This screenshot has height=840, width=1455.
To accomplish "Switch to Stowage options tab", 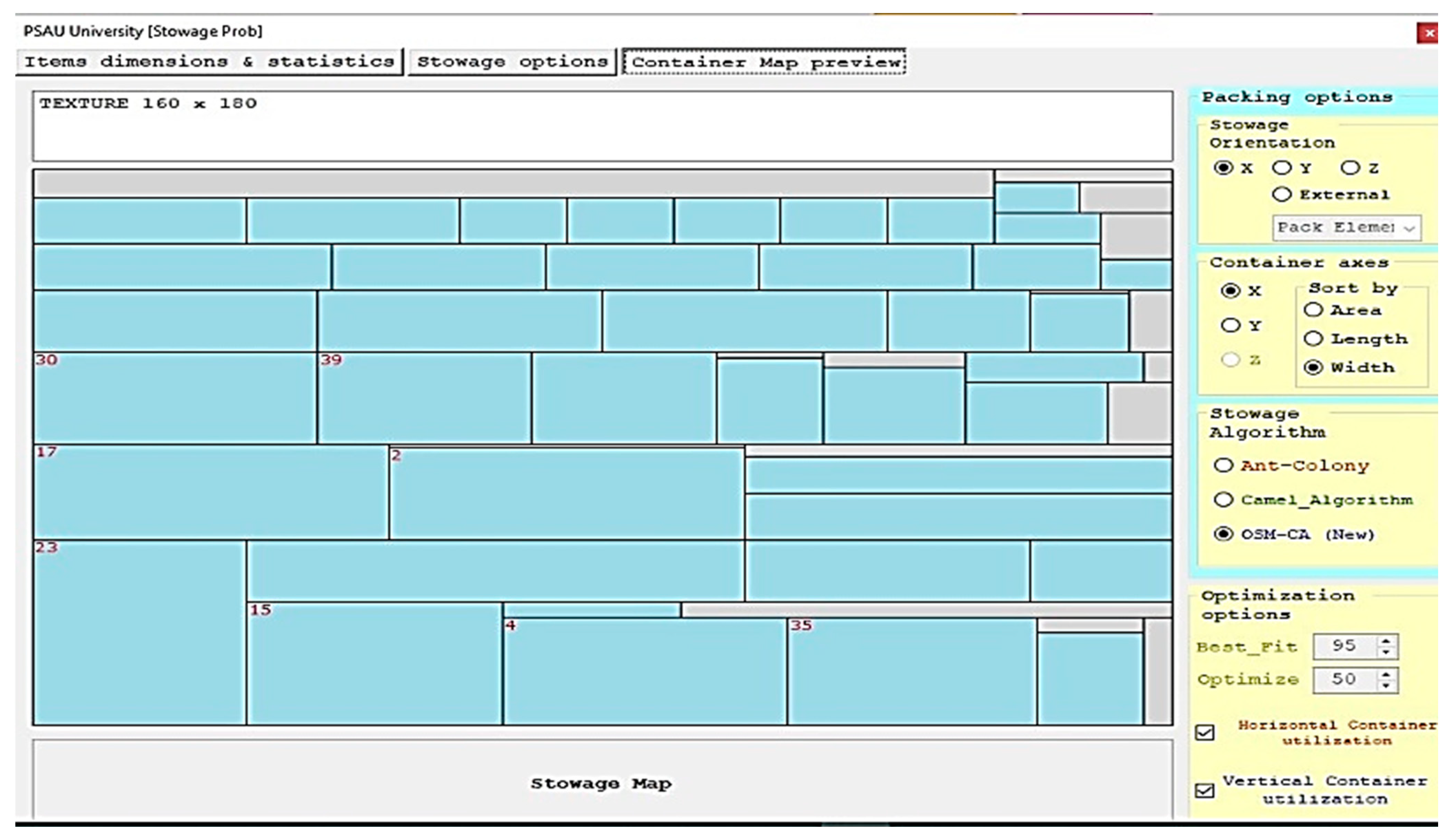I will [x=512, y=62].
